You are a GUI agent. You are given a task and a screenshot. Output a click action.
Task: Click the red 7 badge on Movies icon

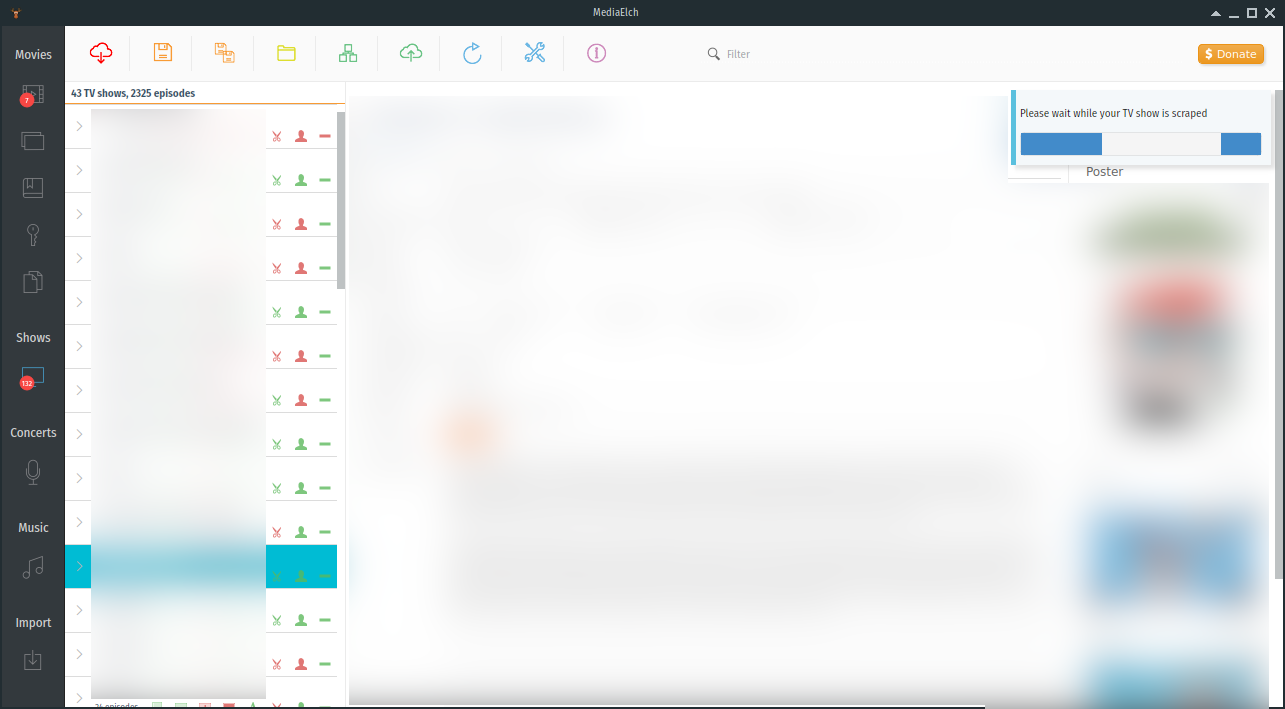coord(28,100)
